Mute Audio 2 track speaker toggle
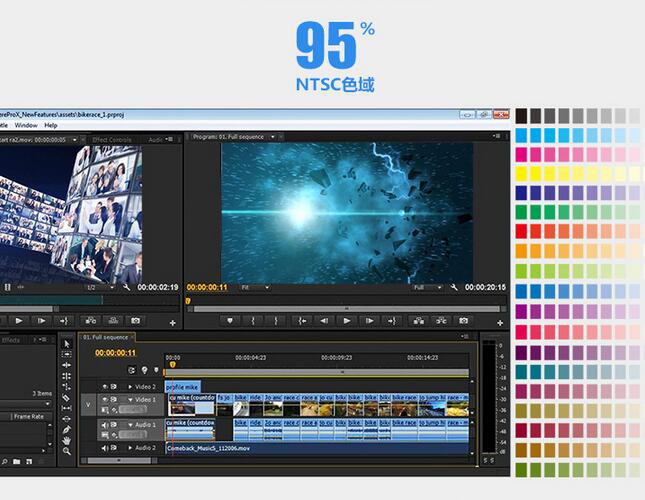This screenshot has width=645, height=500. click(105, 447)
